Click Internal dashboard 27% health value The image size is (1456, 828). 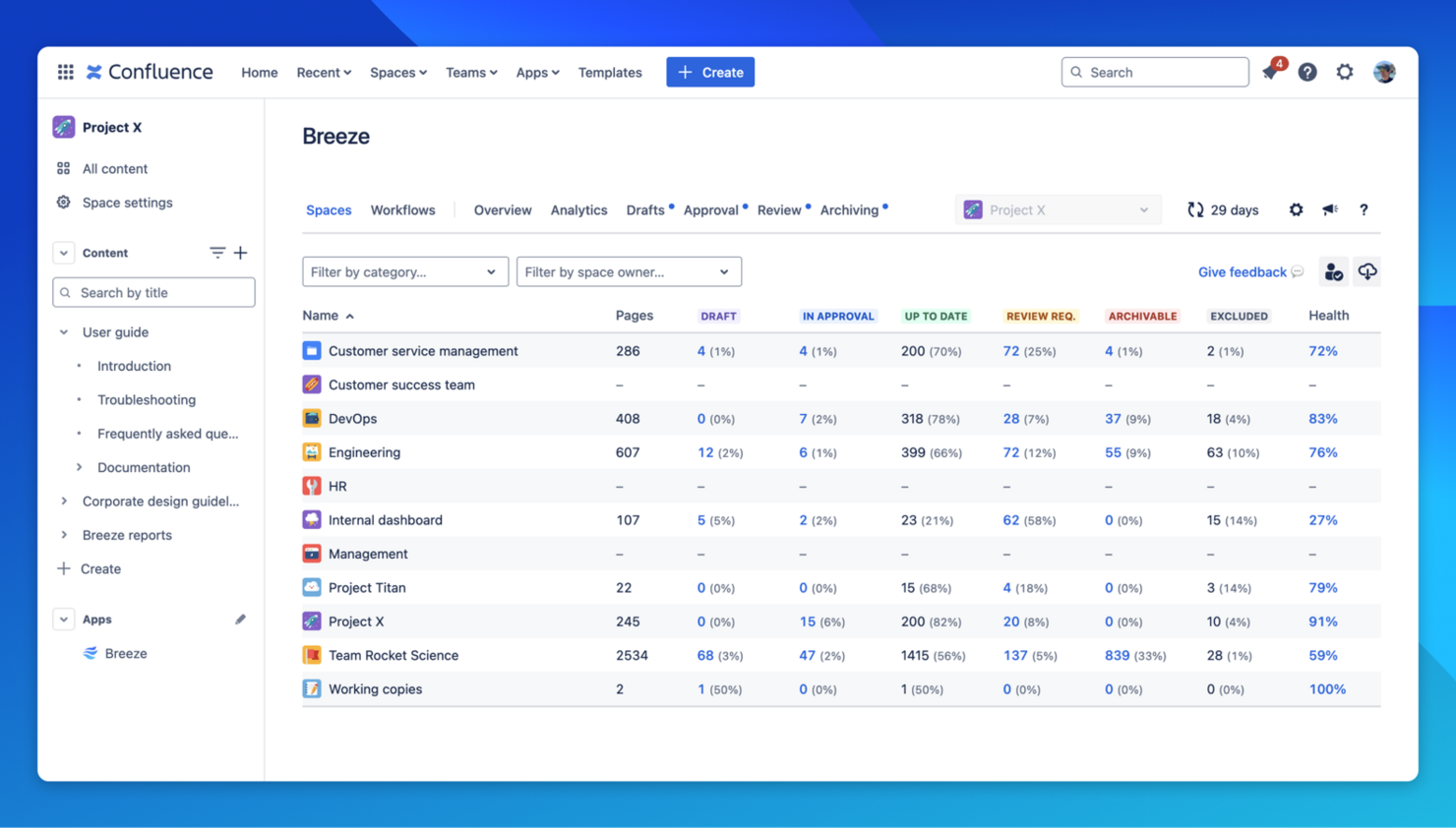pos(1322,520)
